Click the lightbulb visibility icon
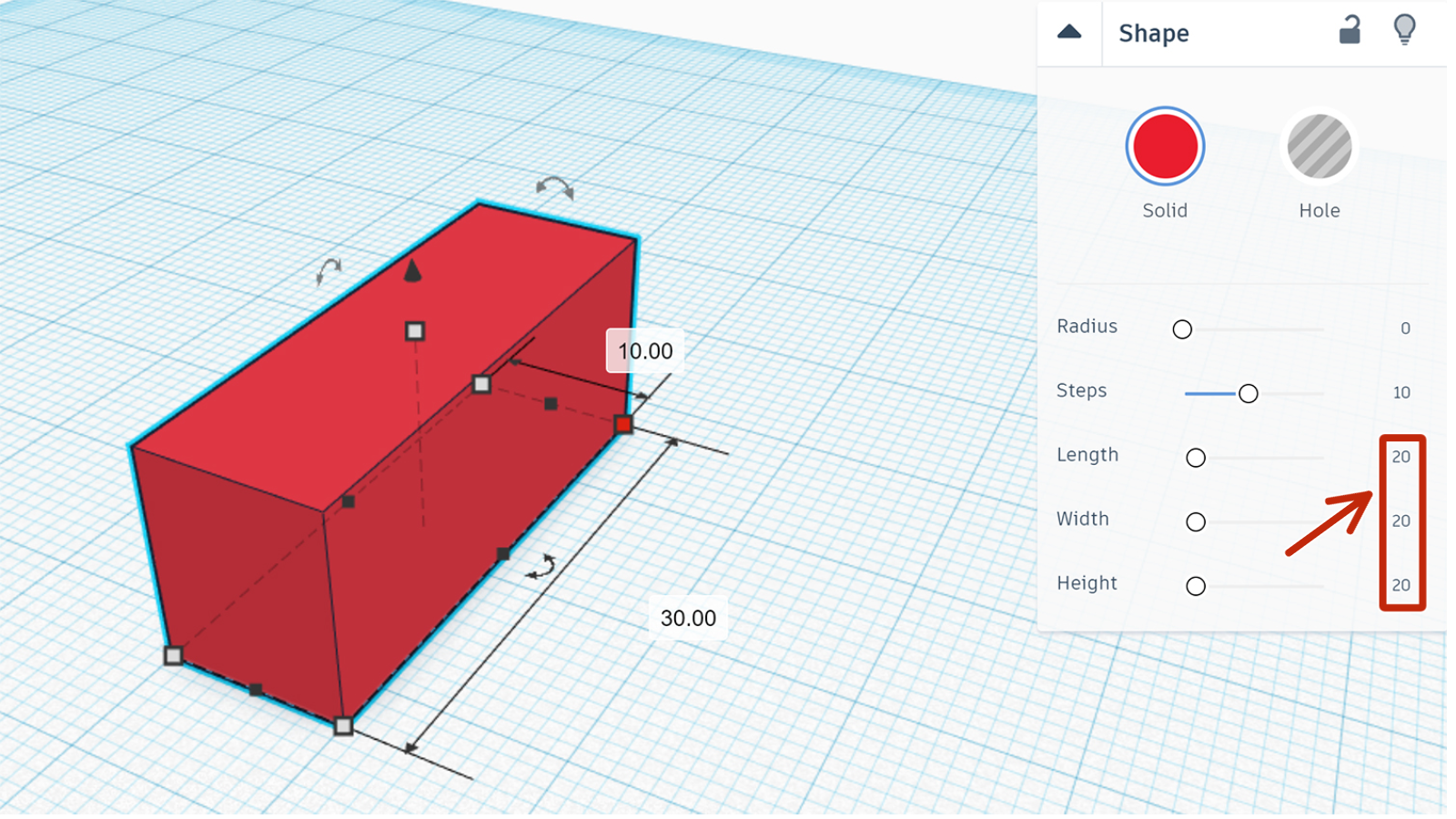The height and width of the screenshot is (819, 1456). coord(1404,30)
